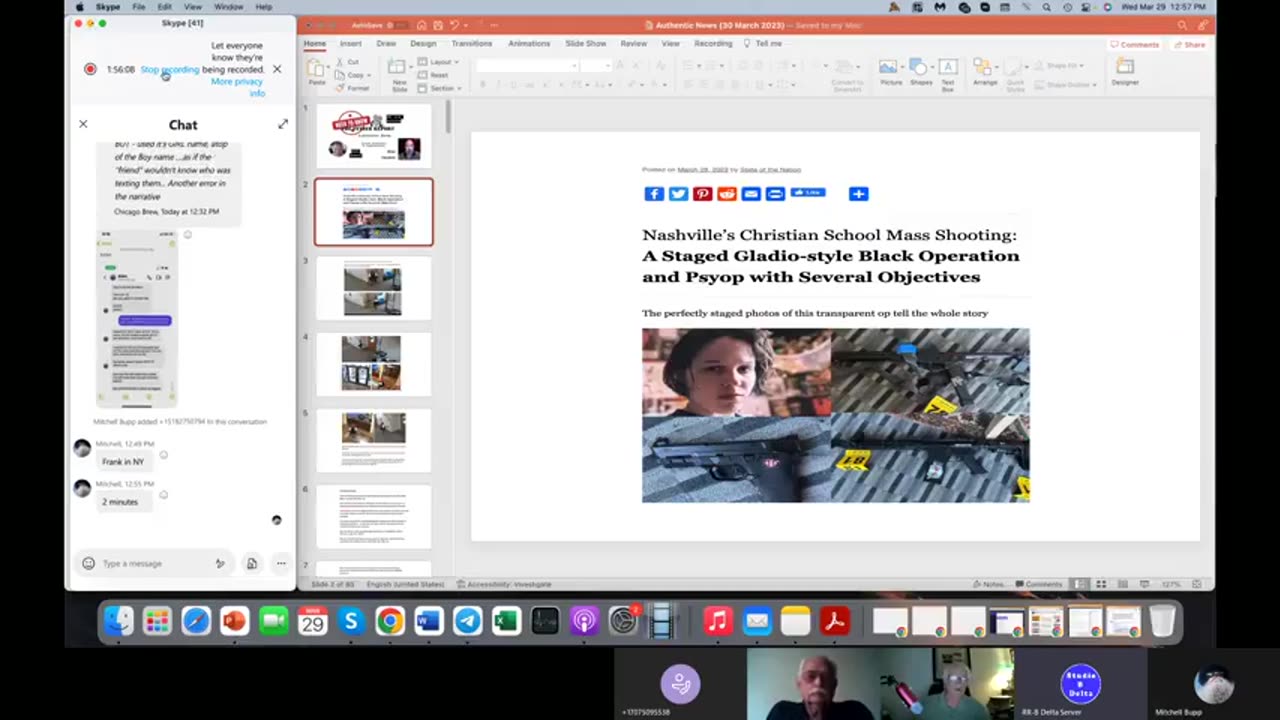
Task: Open the Layout dropdown
Action: click(x=438, y=62)
